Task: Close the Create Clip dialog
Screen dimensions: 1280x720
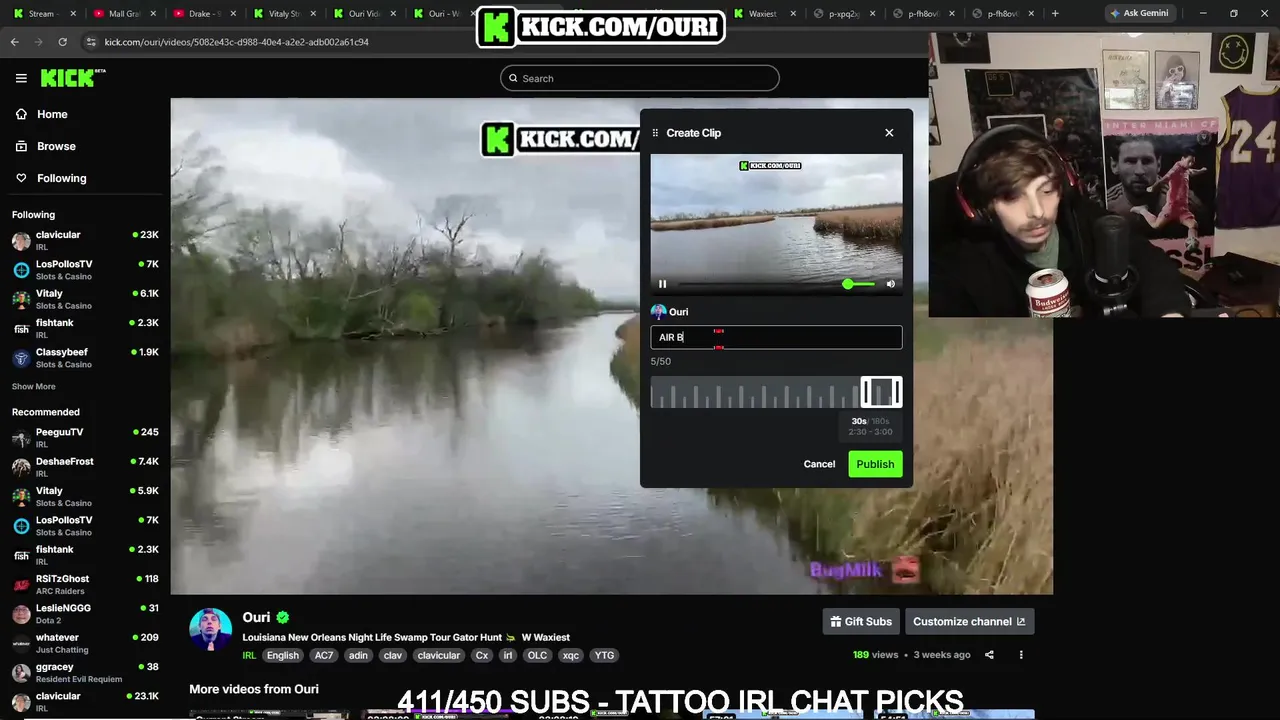Action: click(x=889, y=132)
